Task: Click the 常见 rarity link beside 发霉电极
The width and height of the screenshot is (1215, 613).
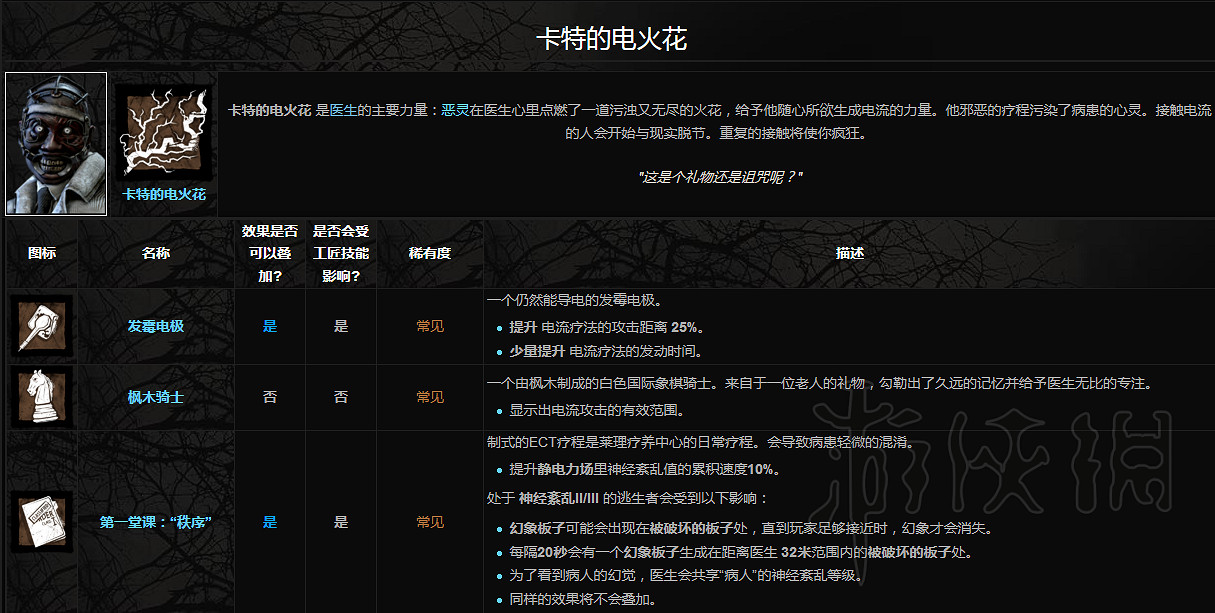Action: pyautogui.click(x=429, y=325)
